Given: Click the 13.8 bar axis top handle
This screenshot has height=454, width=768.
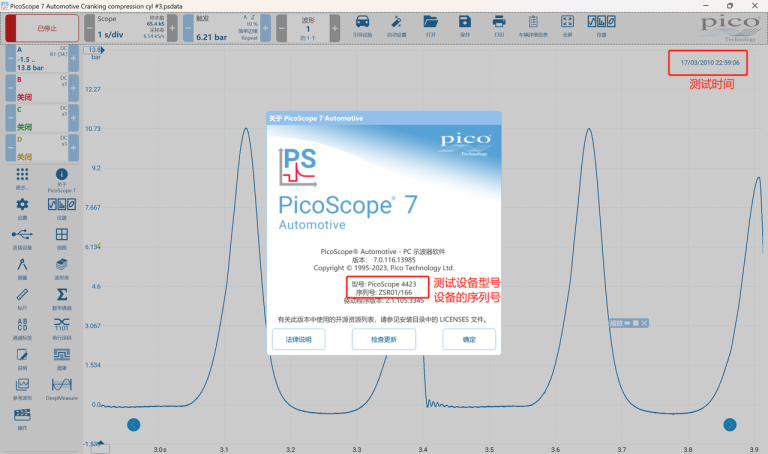Looking at the screenshot, I should (x=95, y=50).
